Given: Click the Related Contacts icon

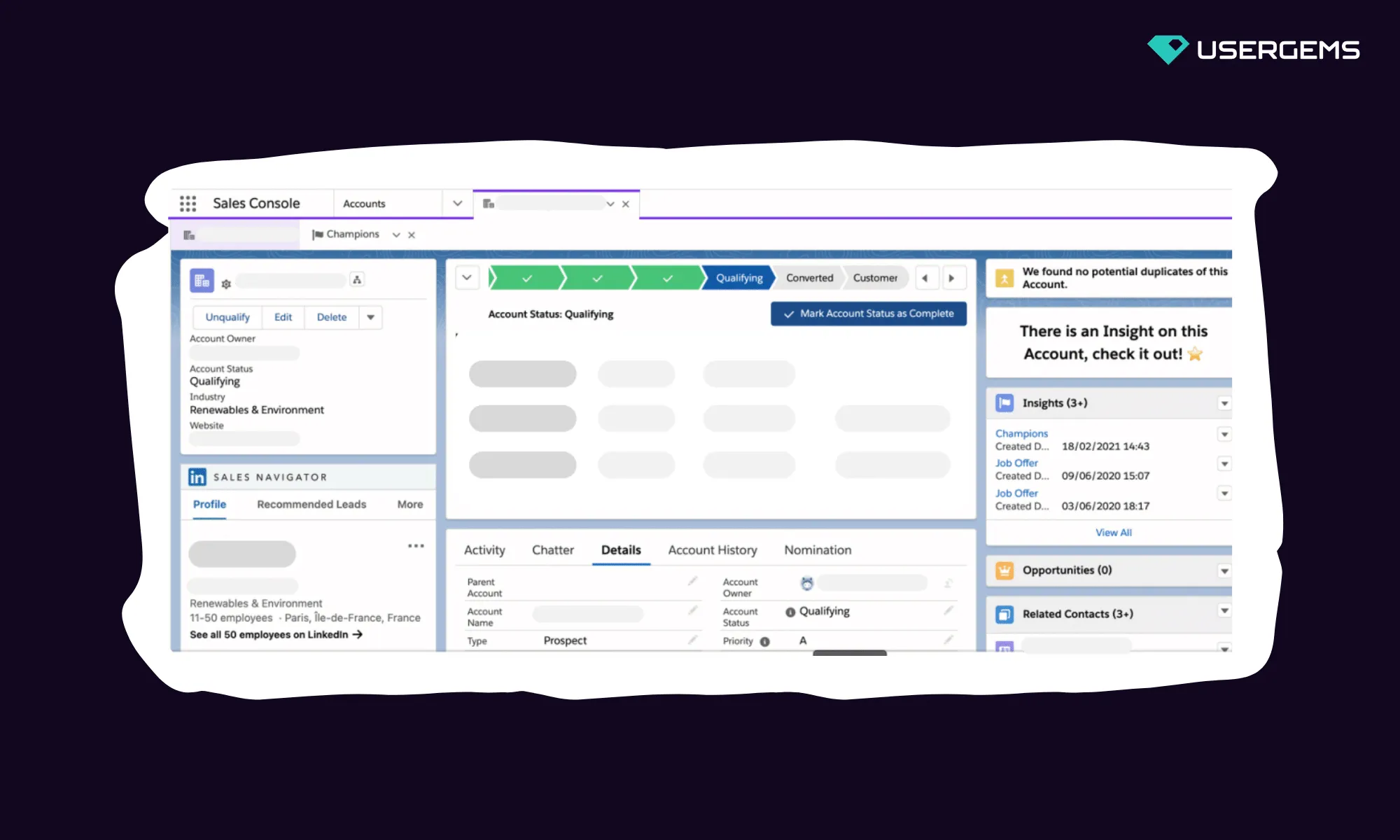Looking at the screenshot, I should 1004,615.
